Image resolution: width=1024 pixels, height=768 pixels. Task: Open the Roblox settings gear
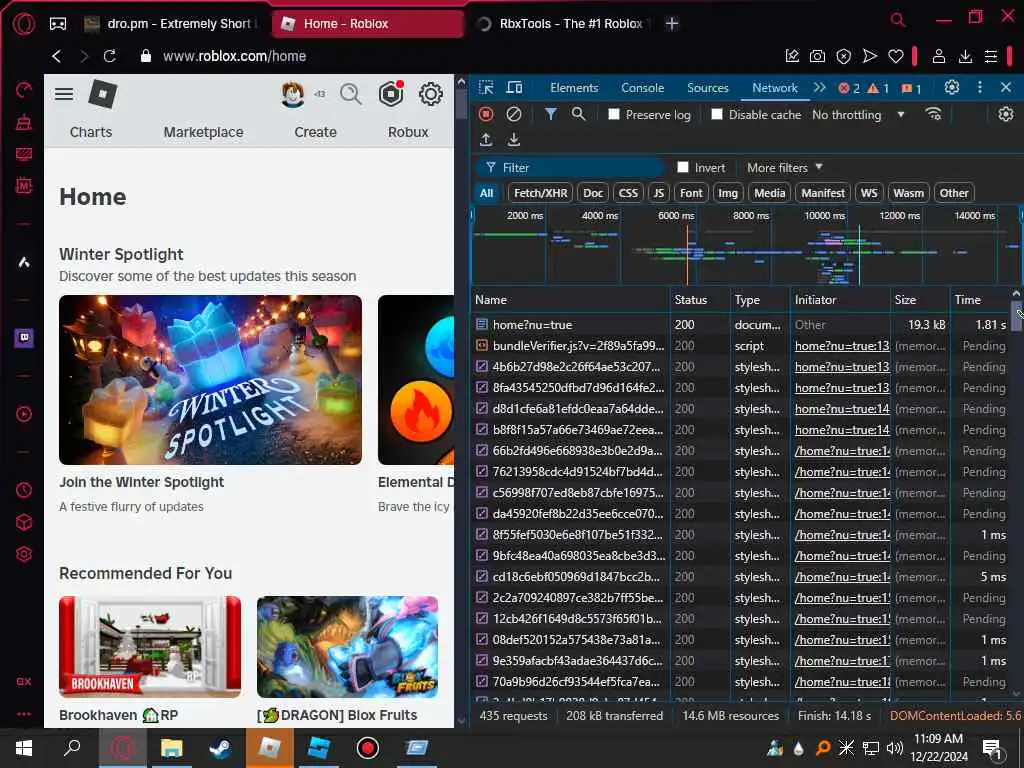click(431, 95)
